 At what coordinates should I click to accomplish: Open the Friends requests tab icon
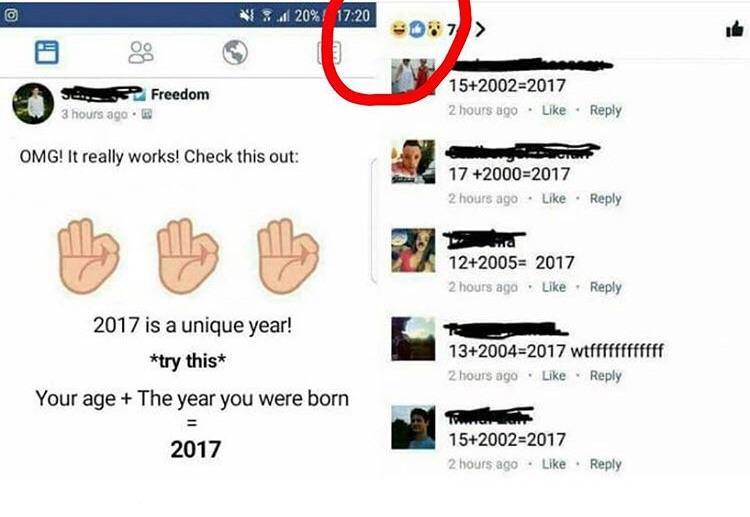click(141, 52)
